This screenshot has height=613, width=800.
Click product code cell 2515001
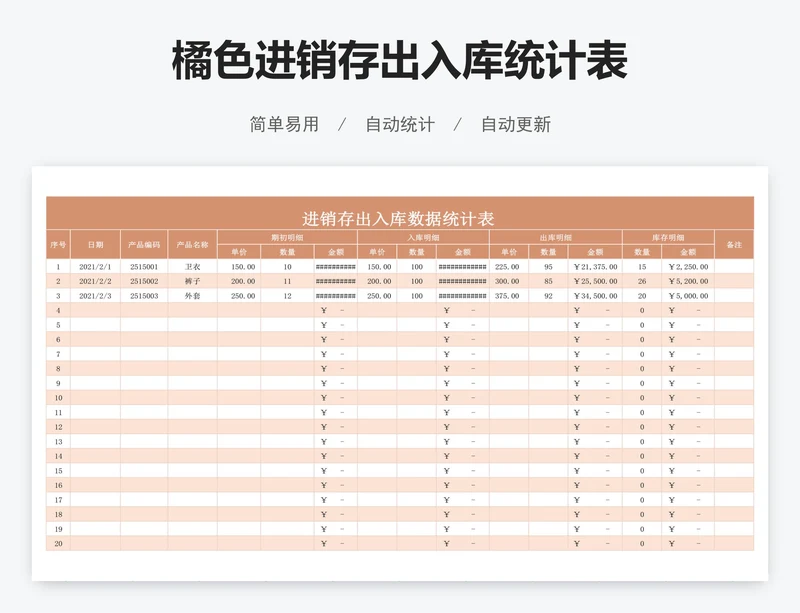(x=144, y=267)
